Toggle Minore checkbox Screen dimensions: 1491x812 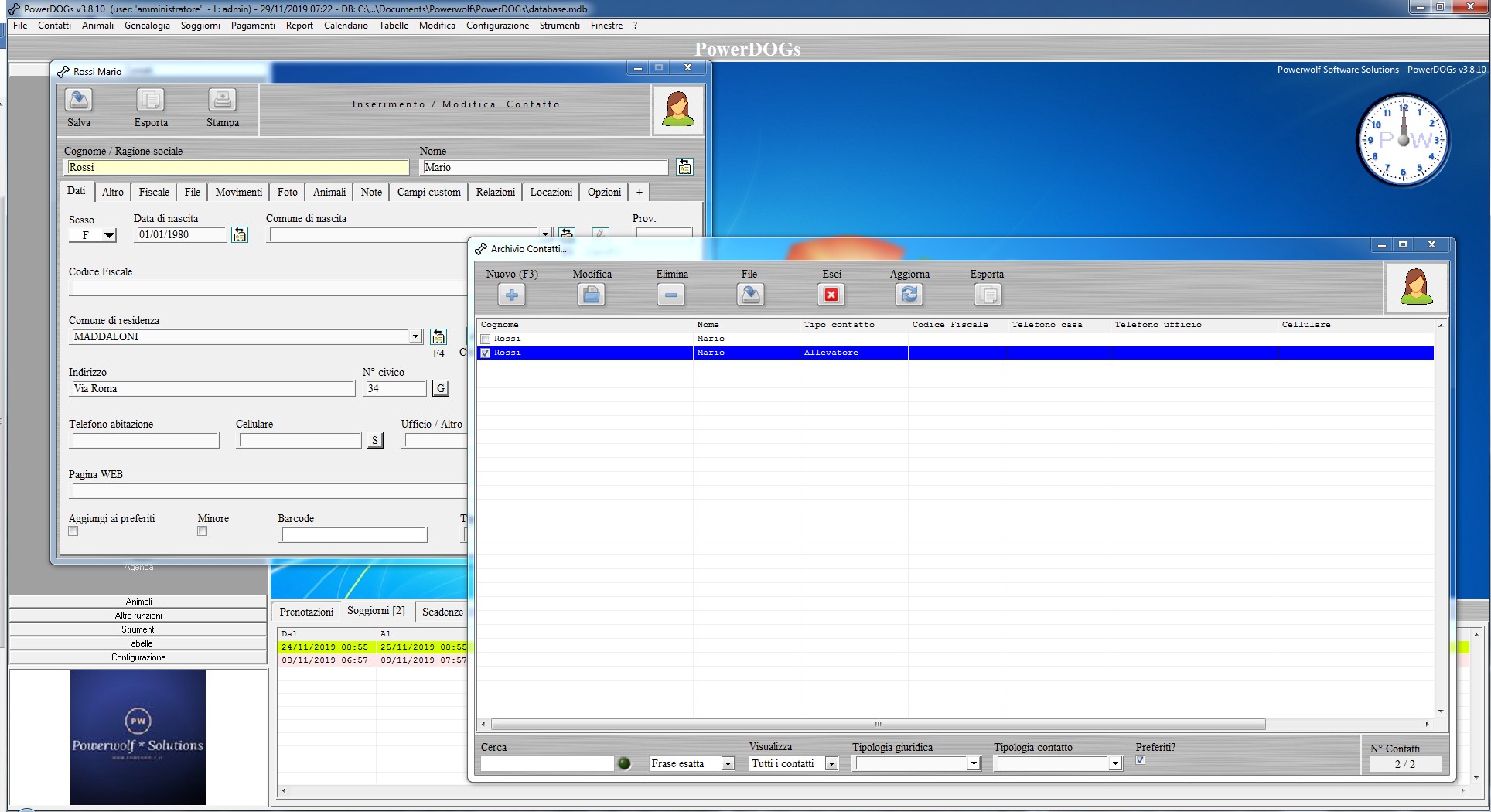203,531
